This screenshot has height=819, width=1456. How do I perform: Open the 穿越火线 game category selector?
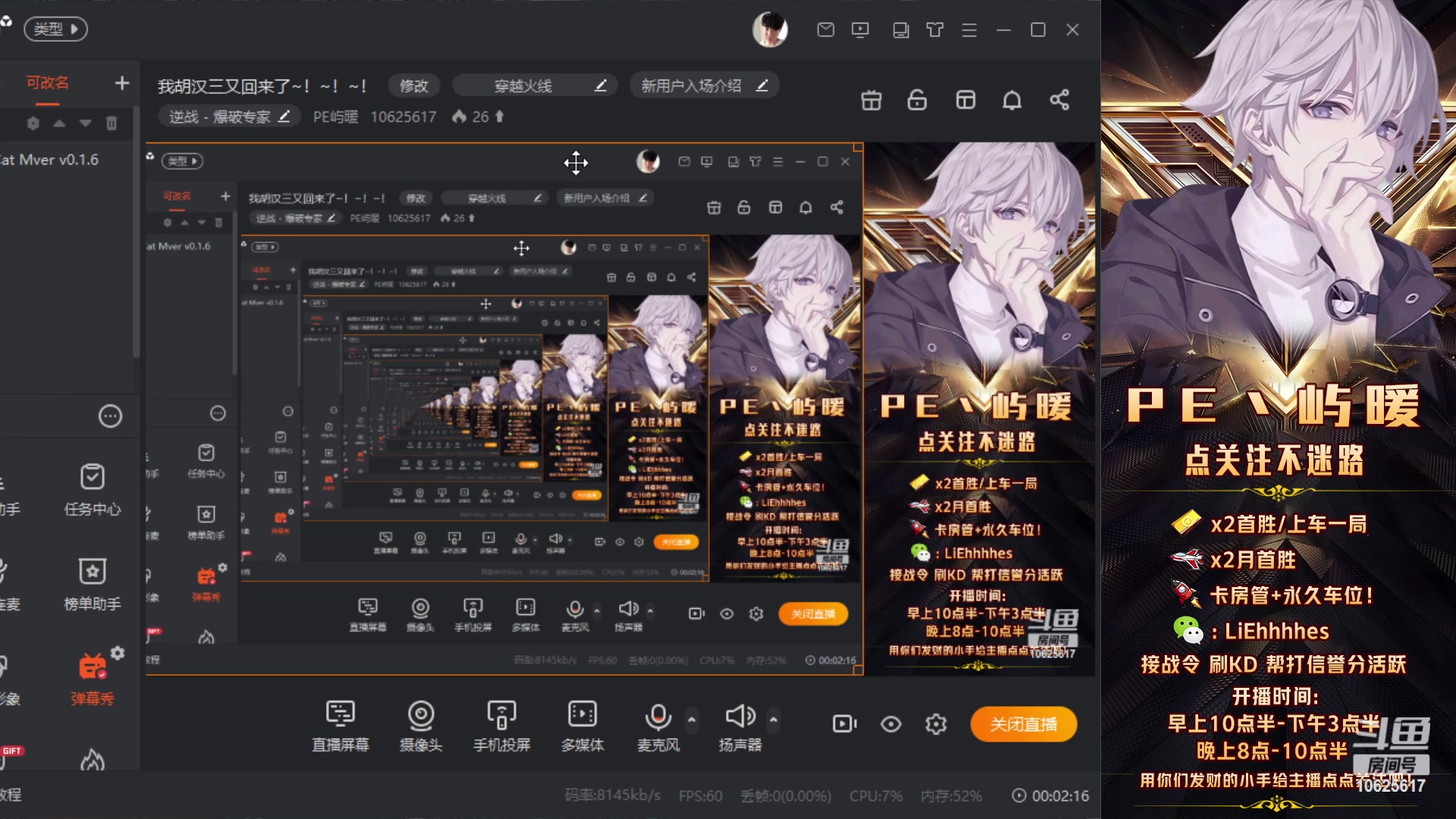click(535, 86)
